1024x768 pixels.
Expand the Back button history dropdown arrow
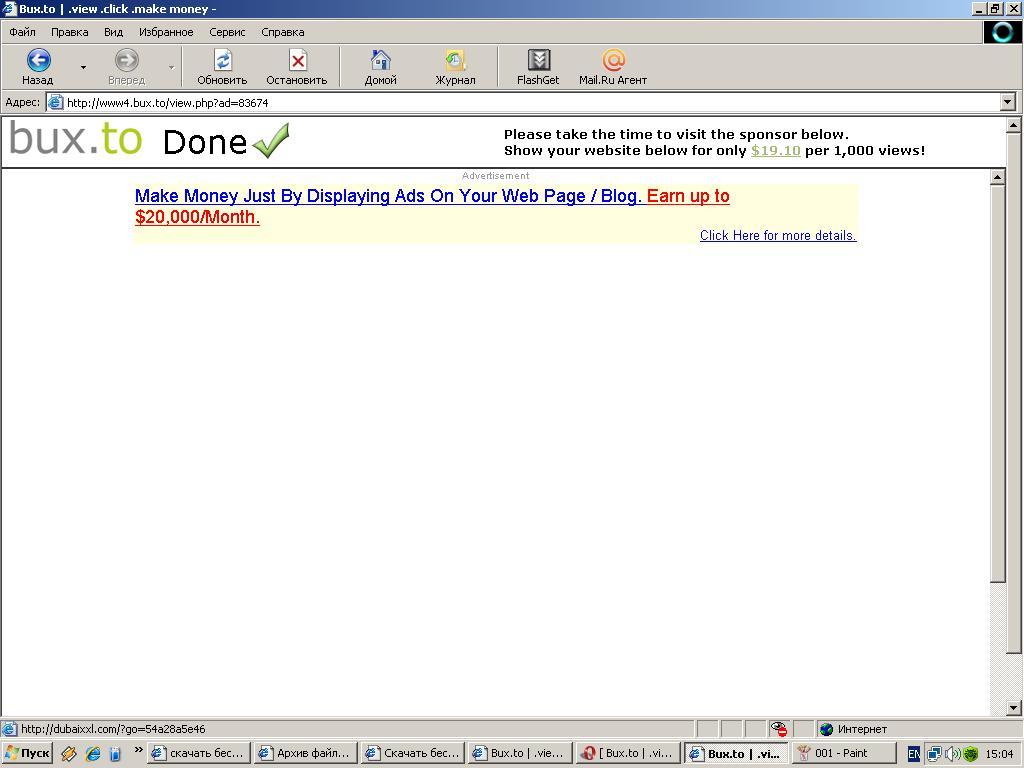[83, 67]
